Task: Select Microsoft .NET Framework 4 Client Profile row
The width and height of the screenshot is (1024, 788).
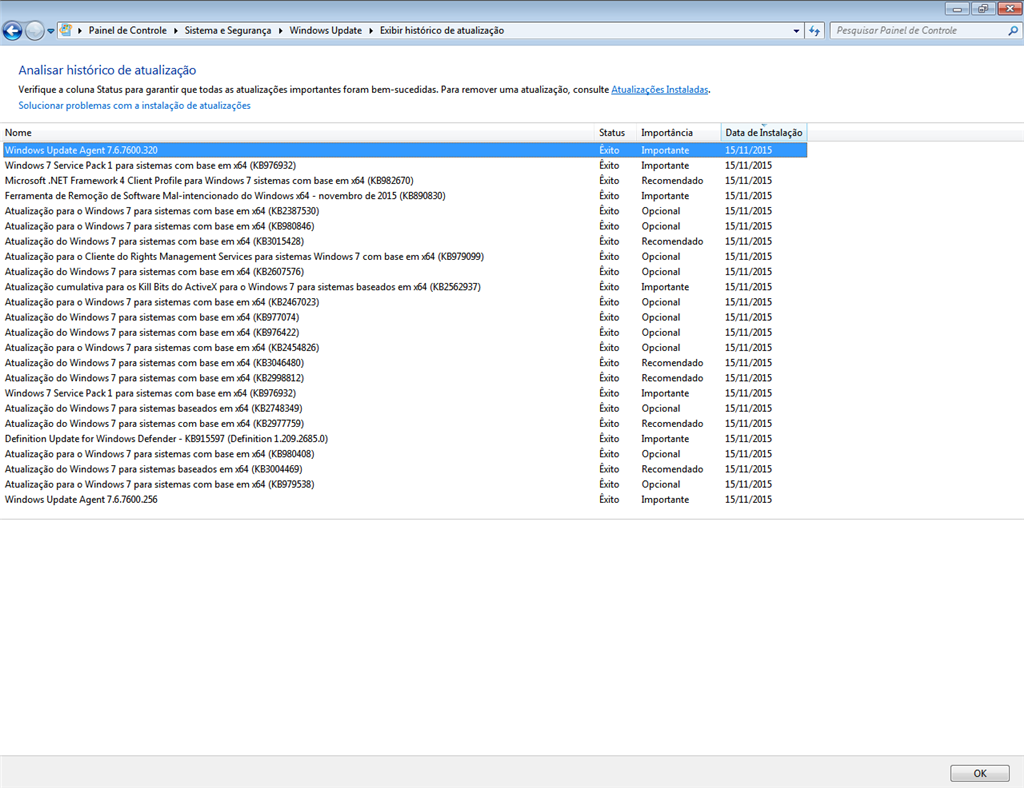Action: click(405, 180)
